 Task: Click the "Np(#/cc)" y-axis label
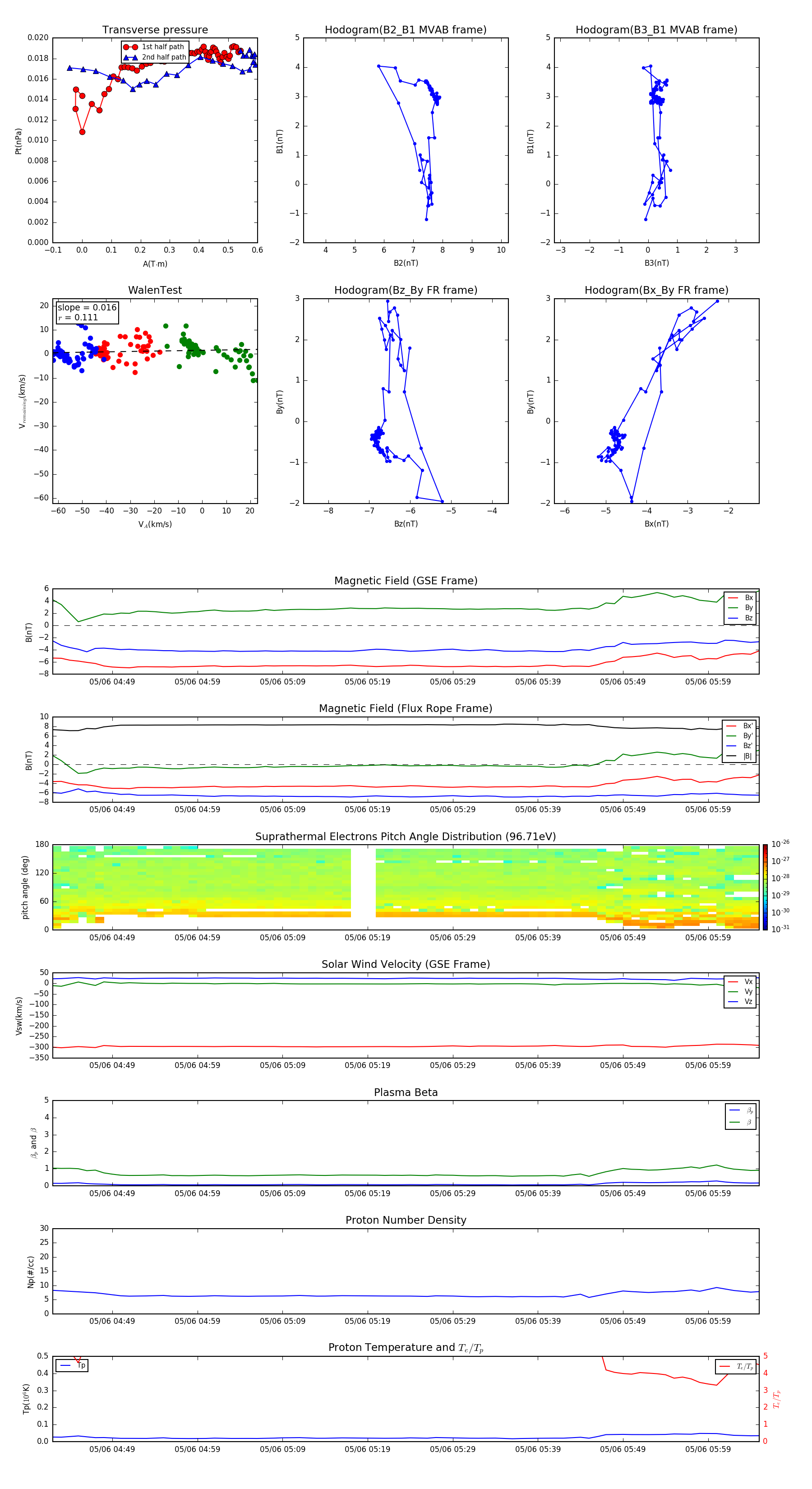(x=31, y=1272)
